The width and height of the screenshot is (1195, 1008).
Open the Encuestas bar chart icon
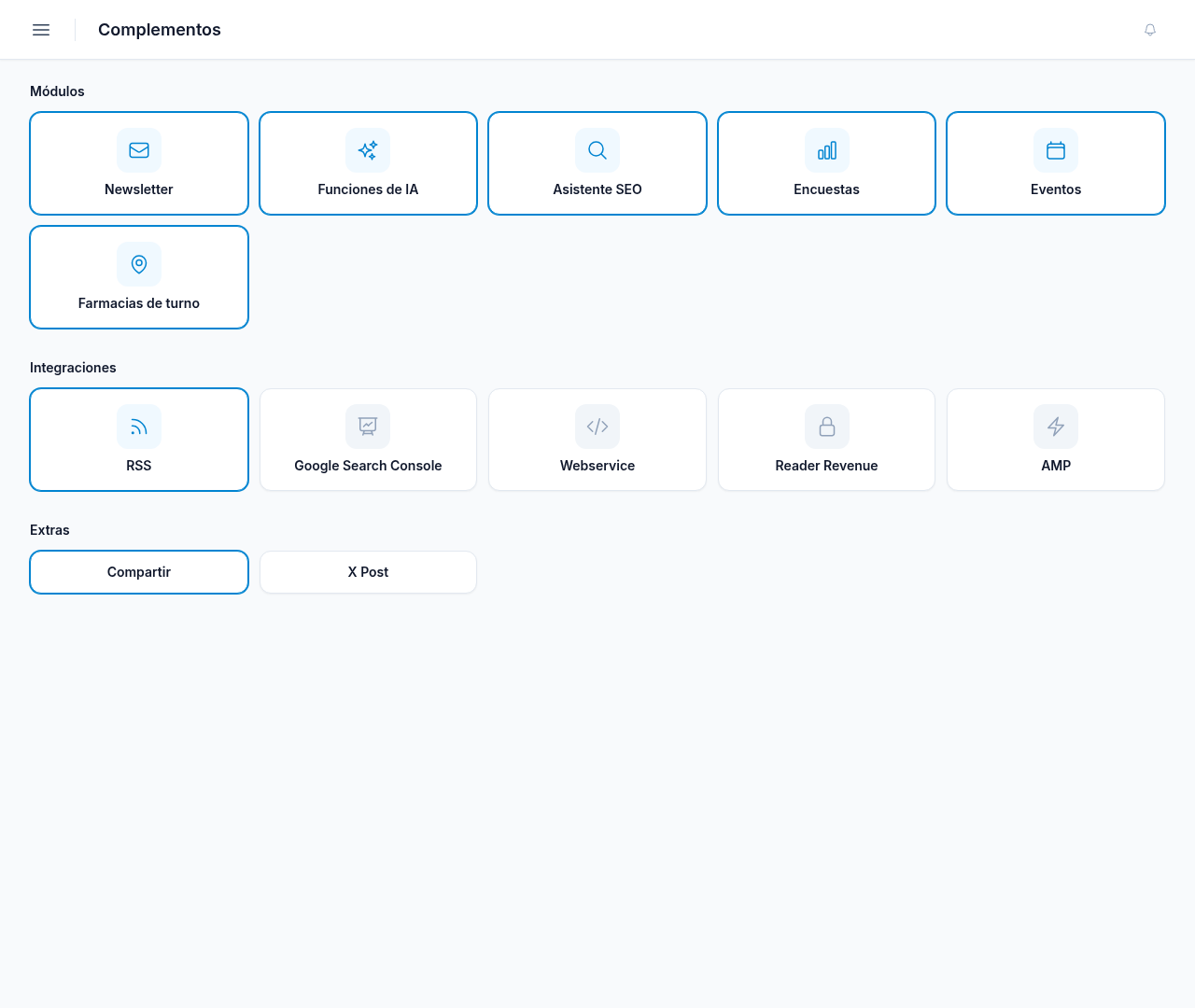tap(827, 150)
